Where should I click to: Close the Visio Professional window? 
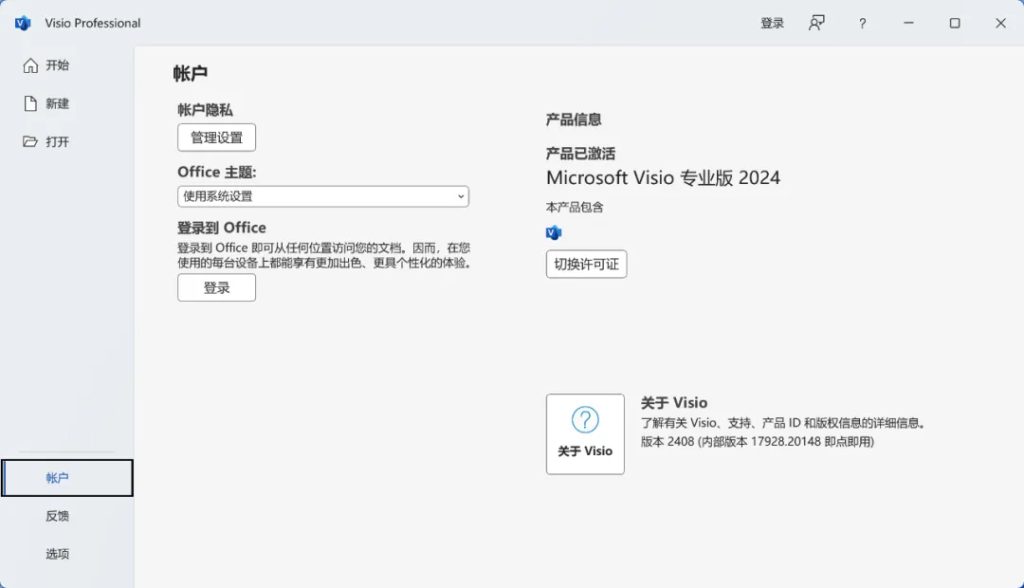[1000, 23]
